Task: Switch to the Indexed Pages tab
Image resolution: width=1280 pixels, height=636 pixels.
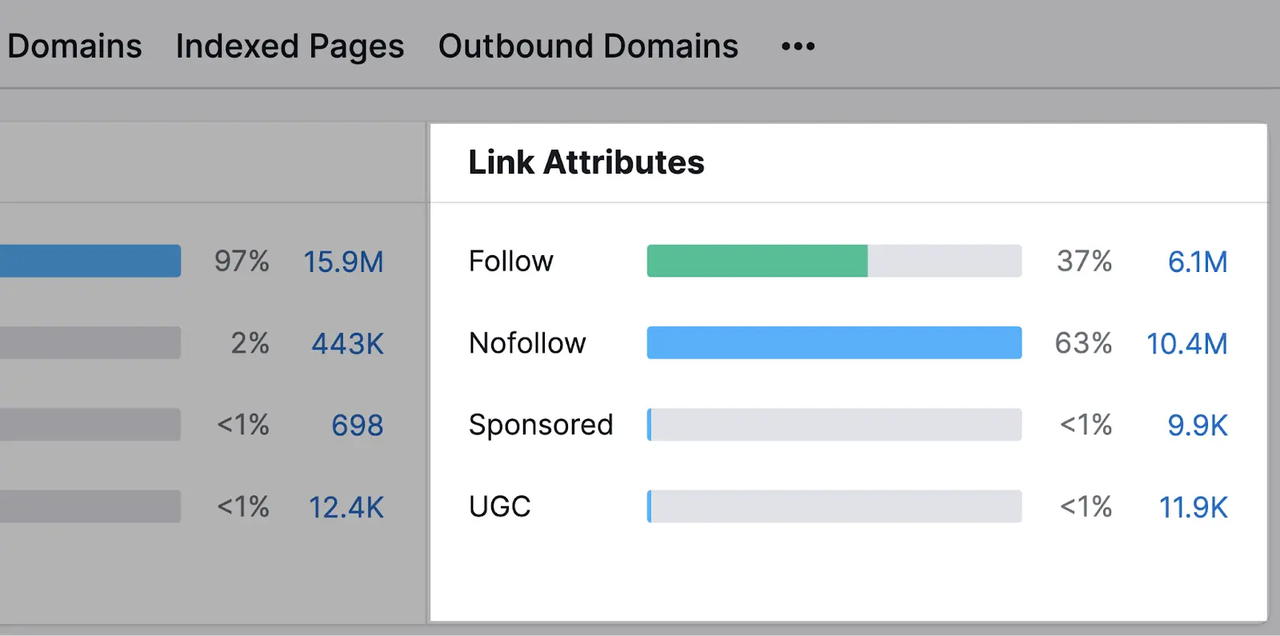Action: tap(290, 47)
